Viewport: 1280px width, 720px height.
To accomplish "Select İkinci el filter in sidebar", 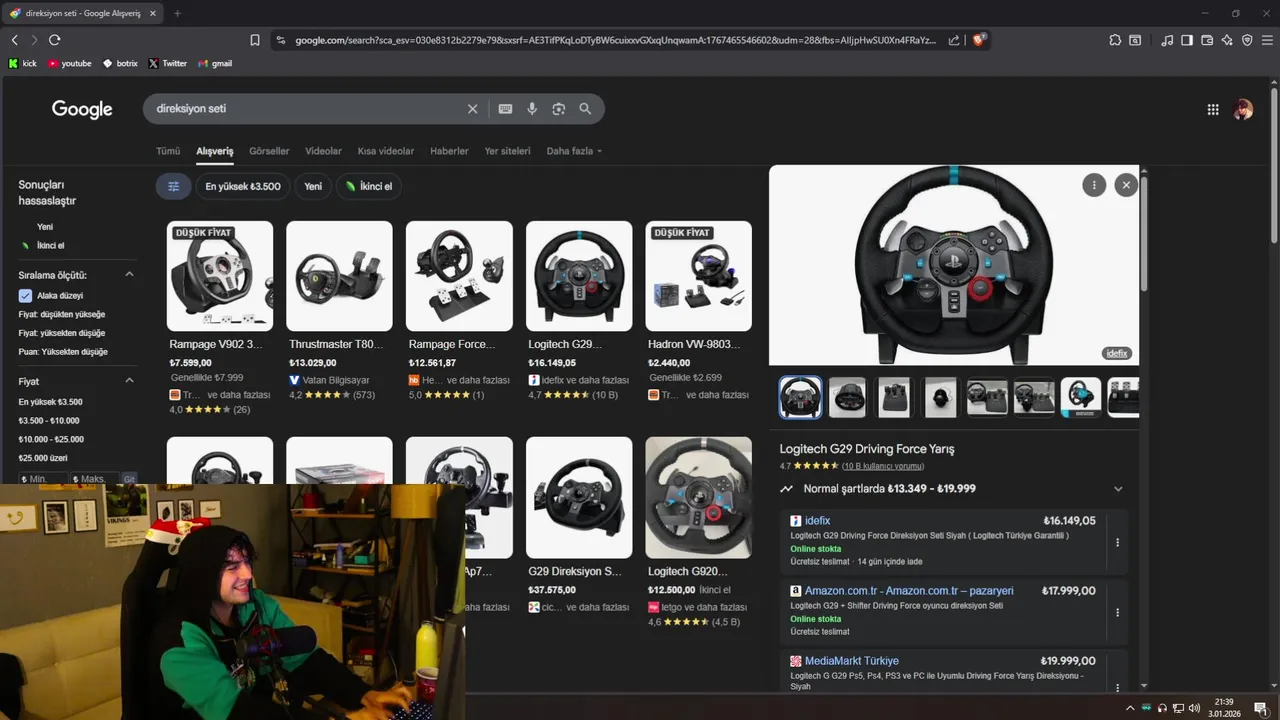I will pos(50,245).
